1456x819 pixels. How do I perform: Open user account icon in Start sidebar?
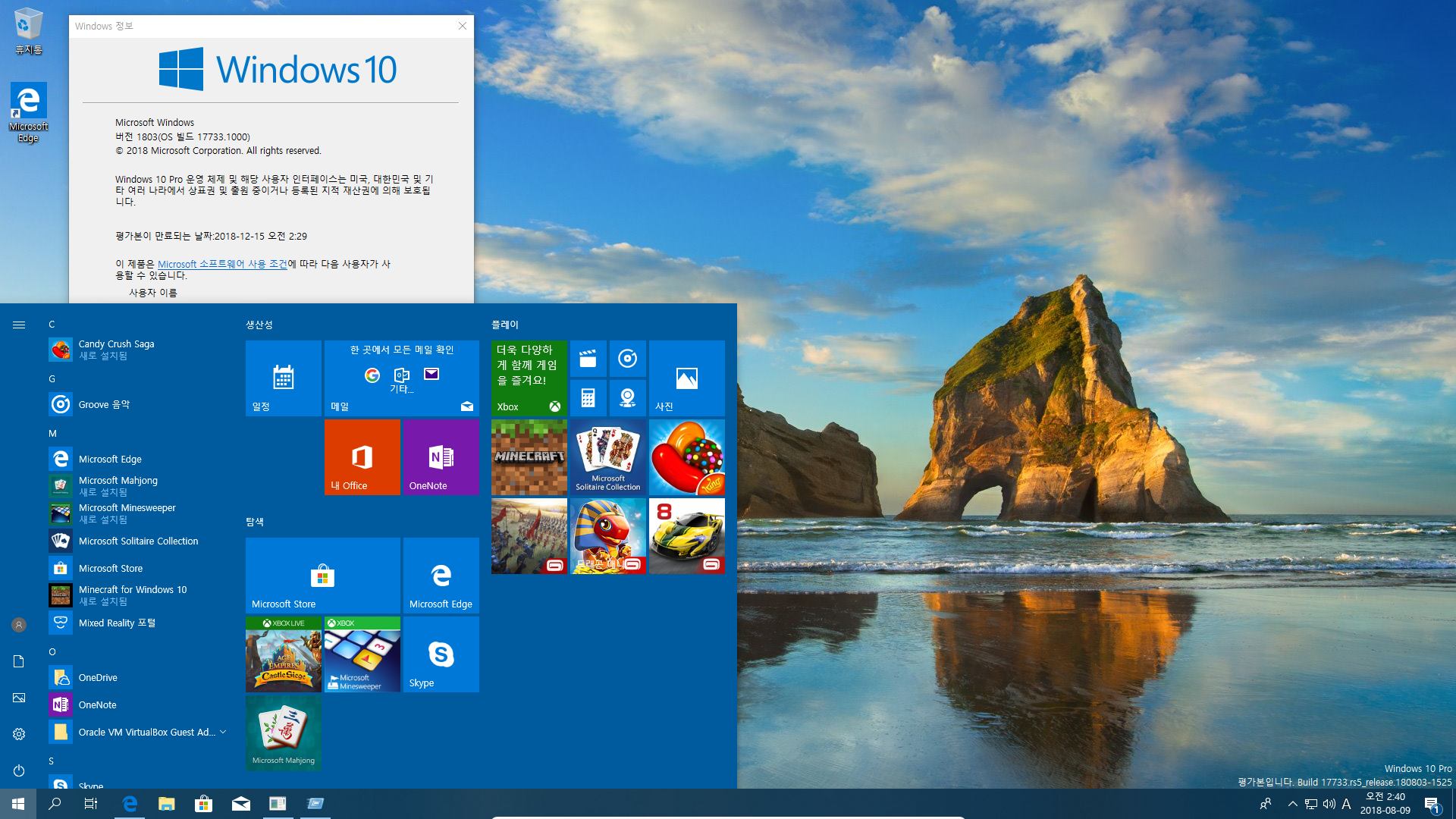[x=19, y=625]
